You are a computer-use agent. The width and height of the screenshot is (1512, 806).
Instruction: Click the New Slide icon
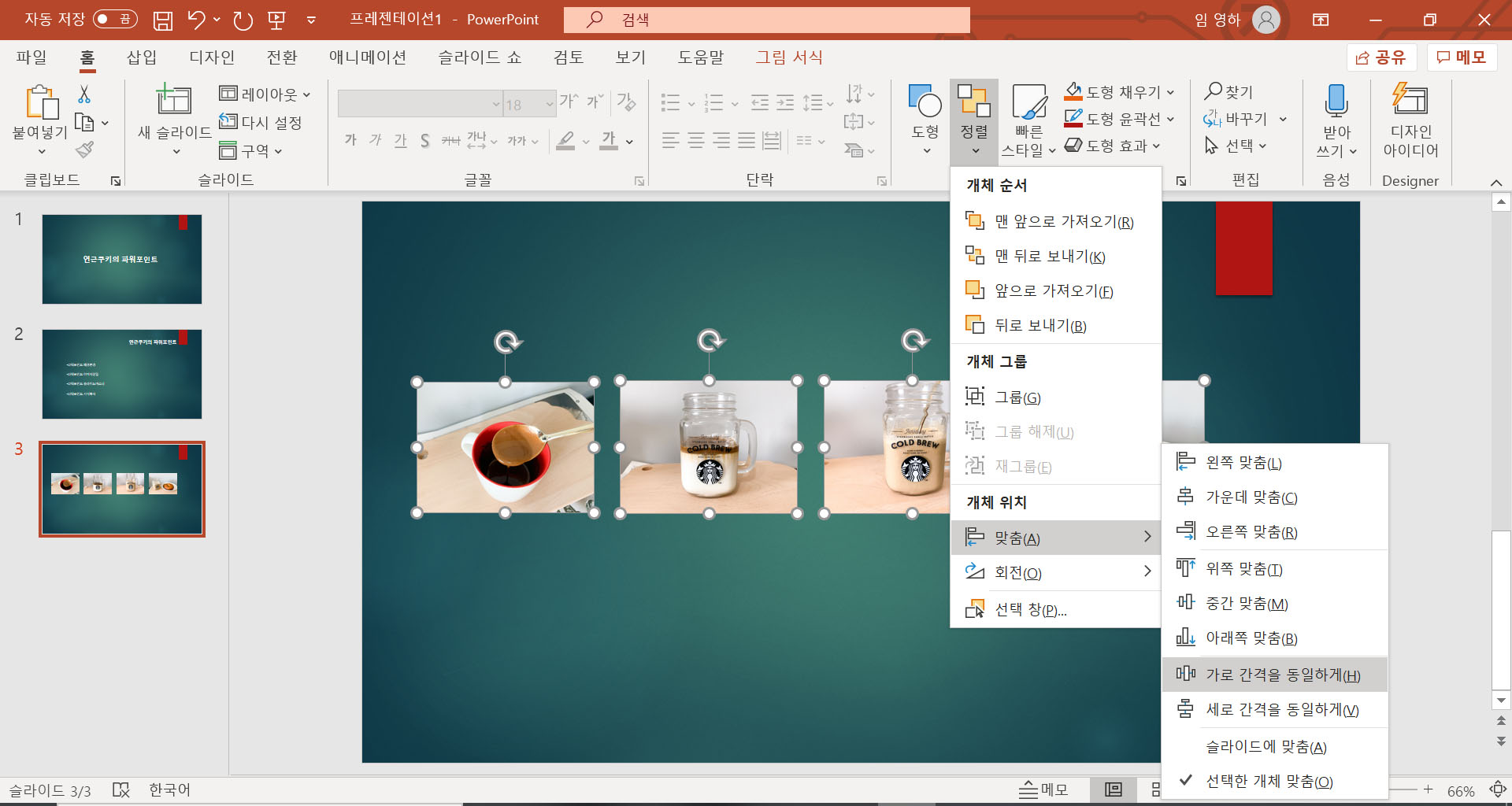[x=173, y=99]
